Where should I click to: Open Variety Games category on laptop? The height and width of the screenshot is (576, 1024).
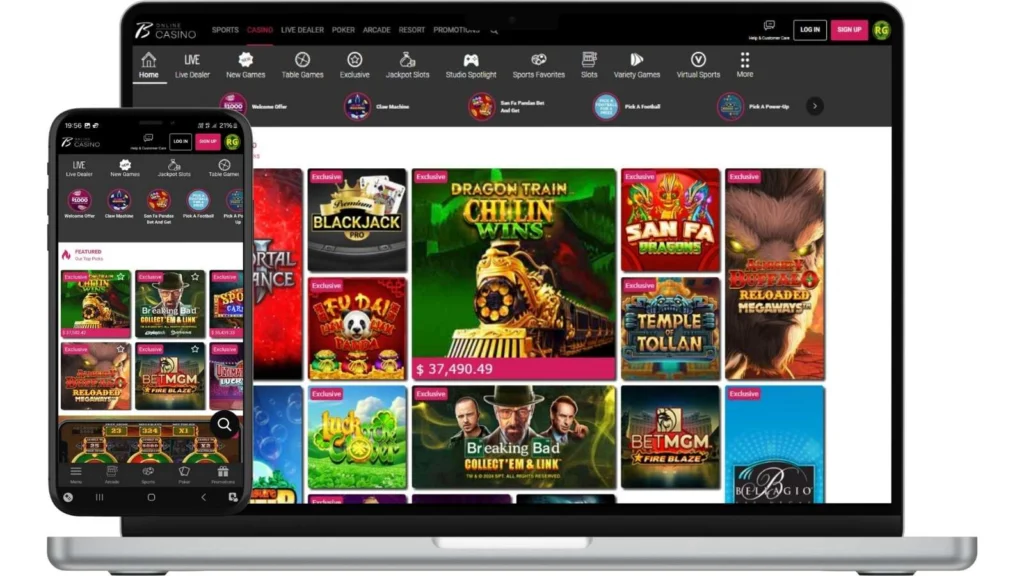click(x=637, y=65)
